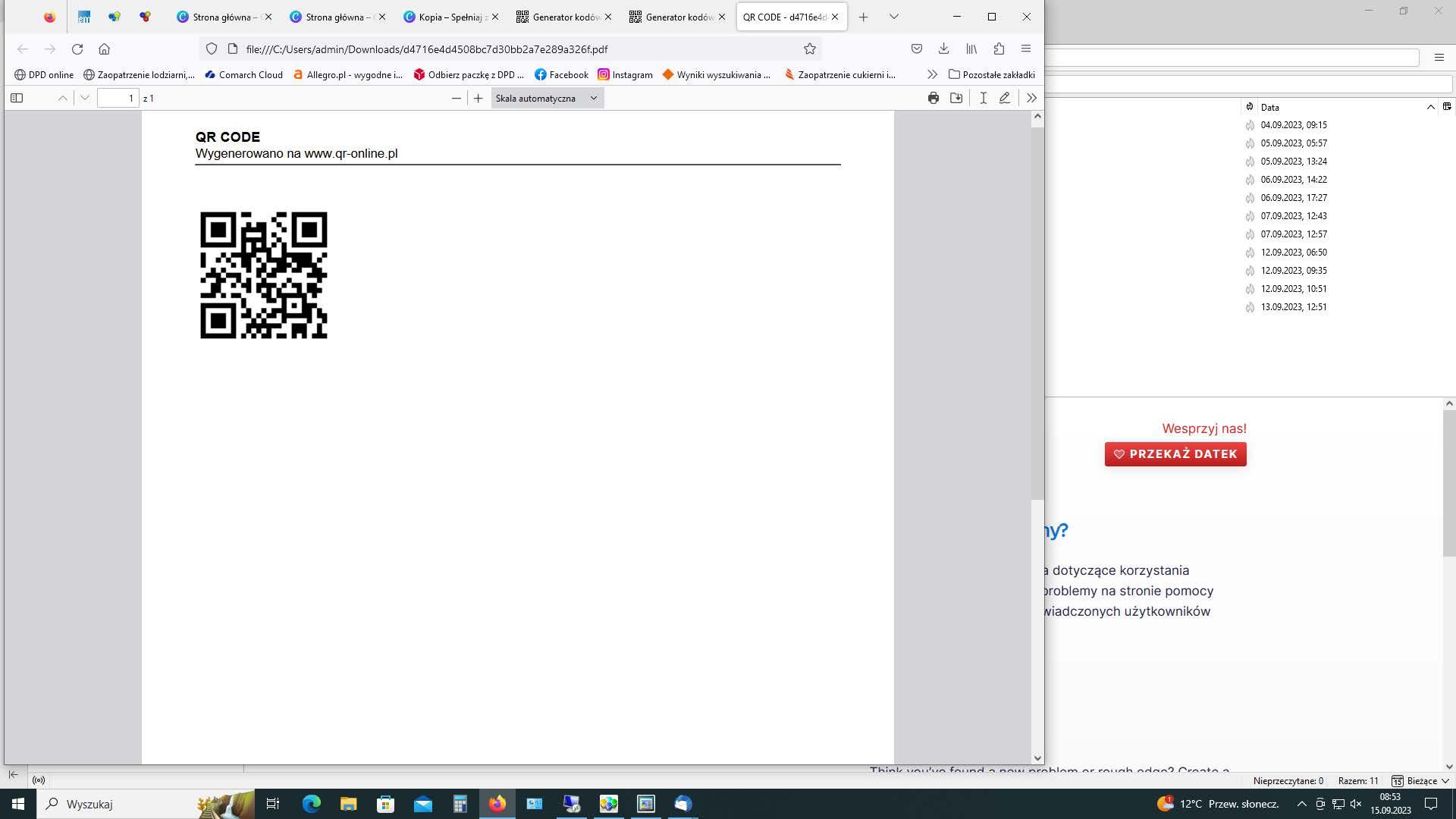Open Firefox extensions menu
This screenshot has height=819, width=1456.
tap(999, 49)
